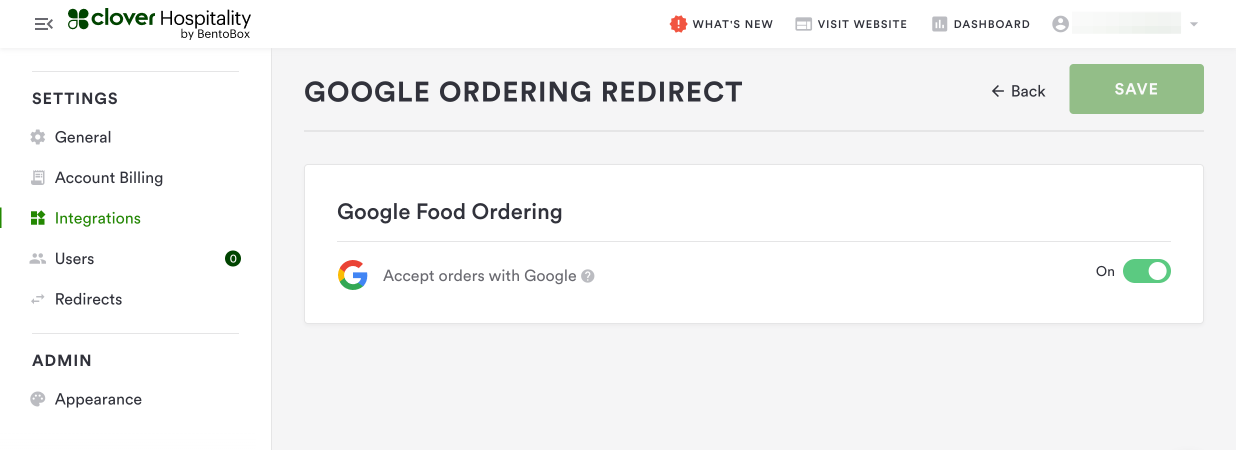Click the Google logo icon
This screenshot has height=450, width=1236.
pyautogui.click(x=353, y=275)
